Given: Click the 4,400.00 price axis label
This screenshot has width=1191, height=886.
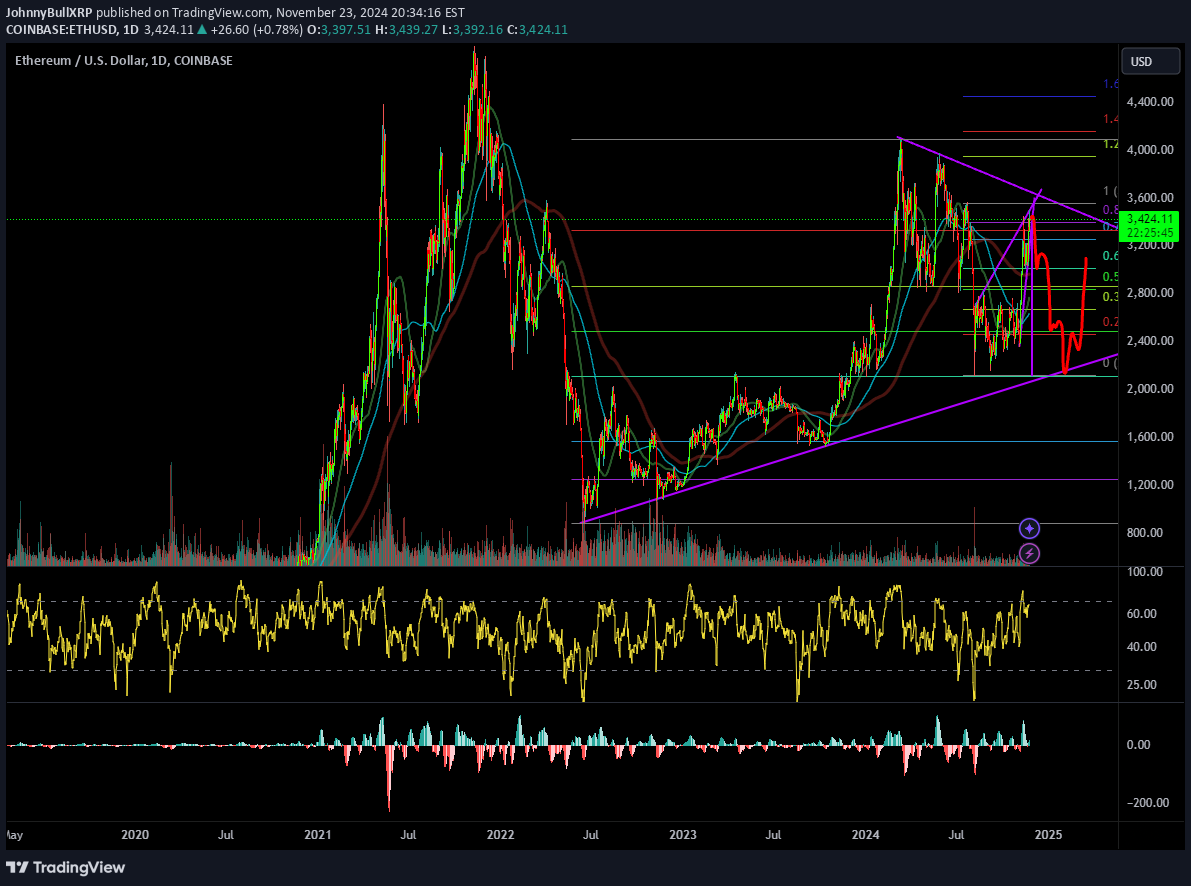Looking at the screenshot, I should tap(1150, 102).
